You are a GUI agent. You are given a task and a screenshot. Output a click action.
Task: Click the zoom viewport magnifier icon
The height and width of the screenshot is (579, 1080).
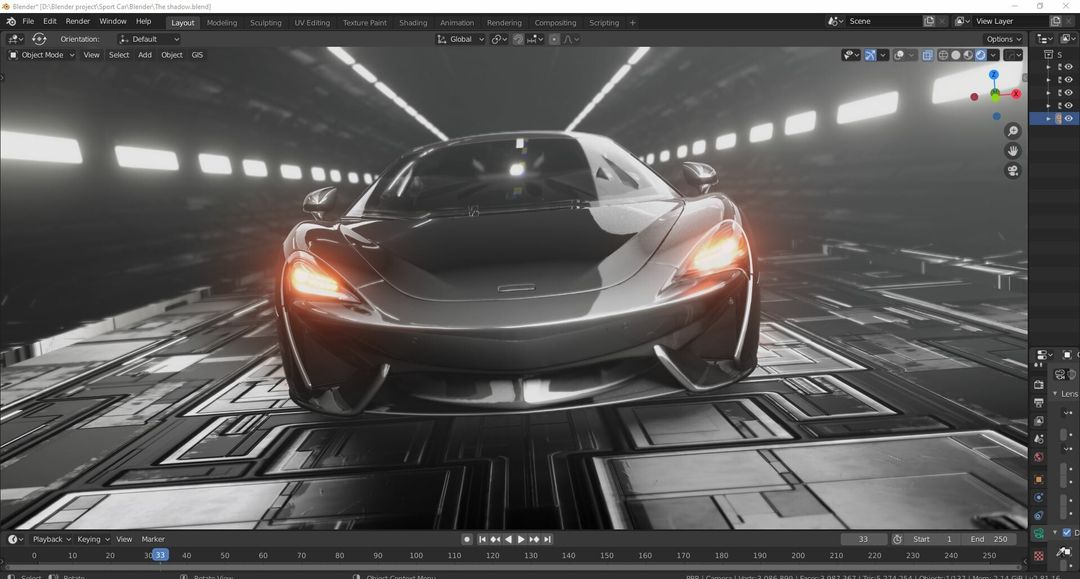point(1012,131)
